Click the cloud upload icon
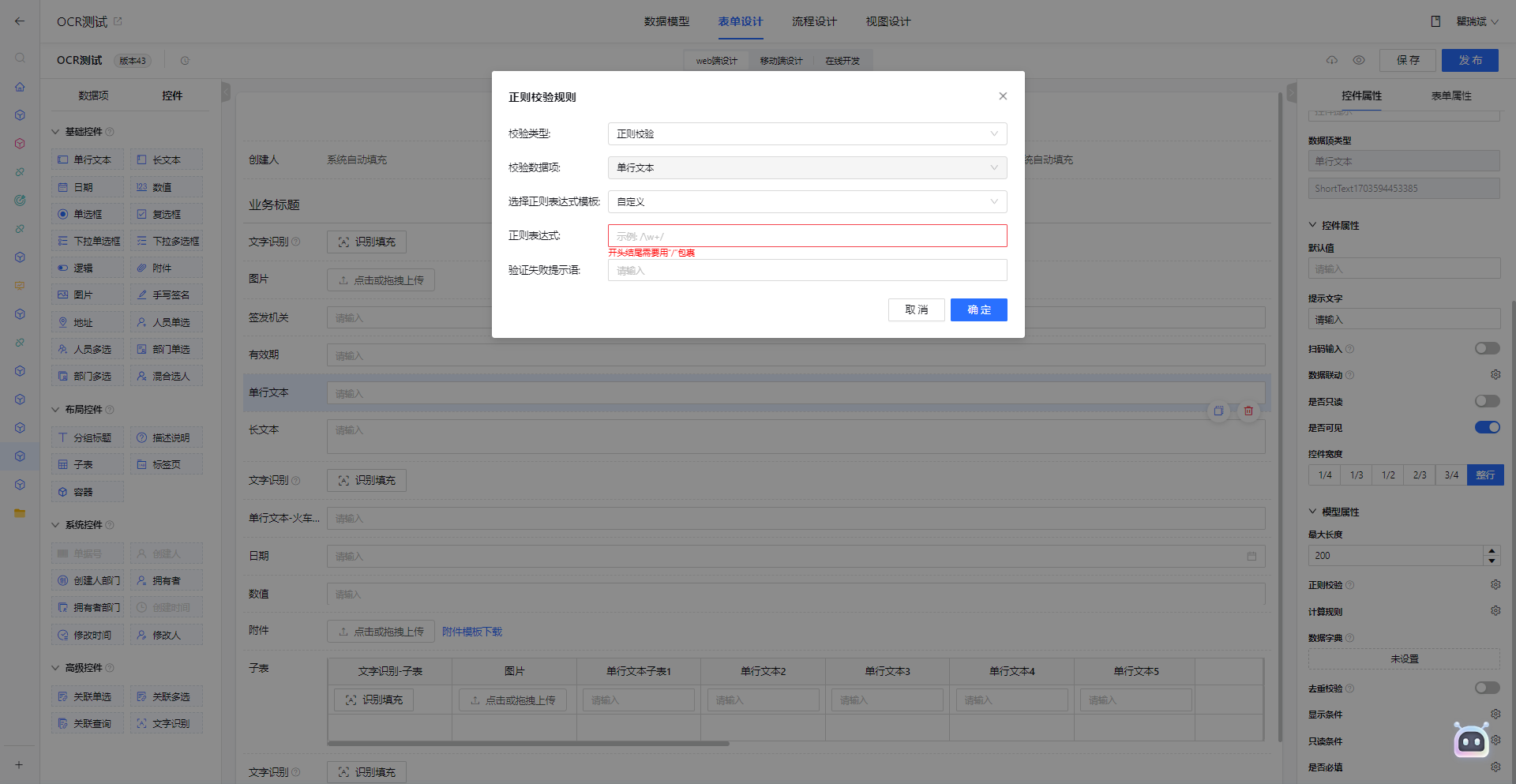The width and height of the screenshot is (1516, 784). click(1332, 60)
